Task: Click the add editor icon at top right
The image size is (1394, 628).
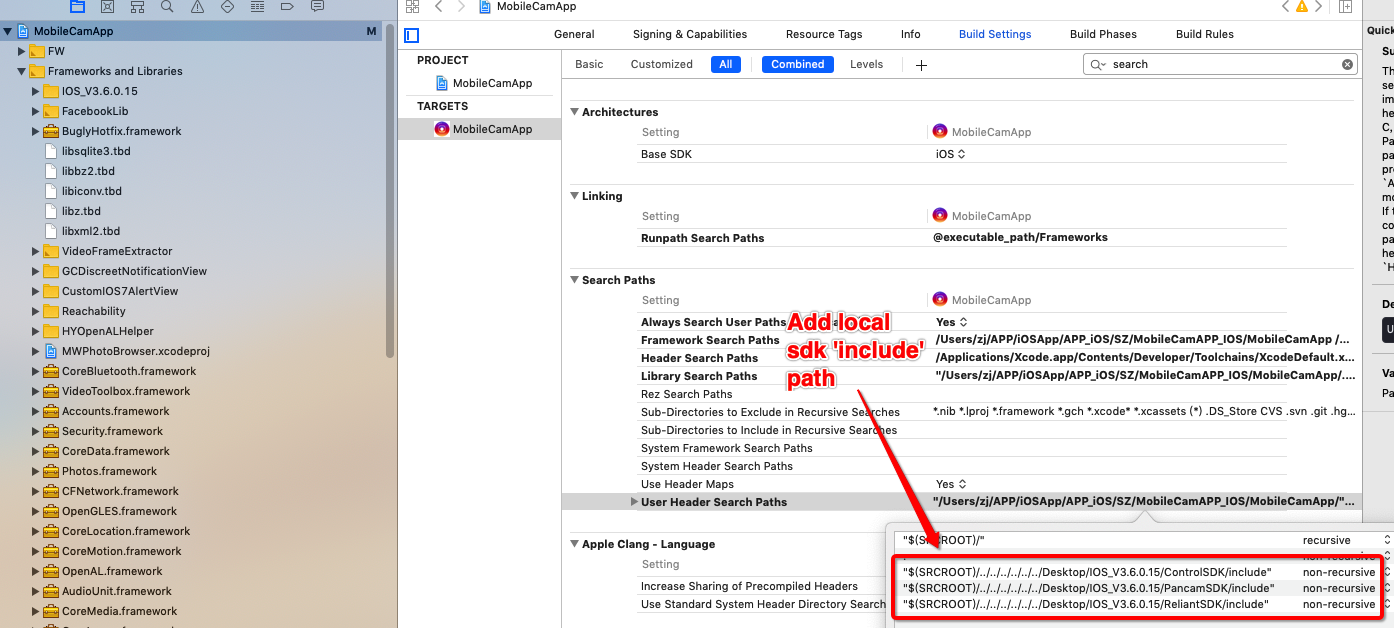Action: [1346, 6]
